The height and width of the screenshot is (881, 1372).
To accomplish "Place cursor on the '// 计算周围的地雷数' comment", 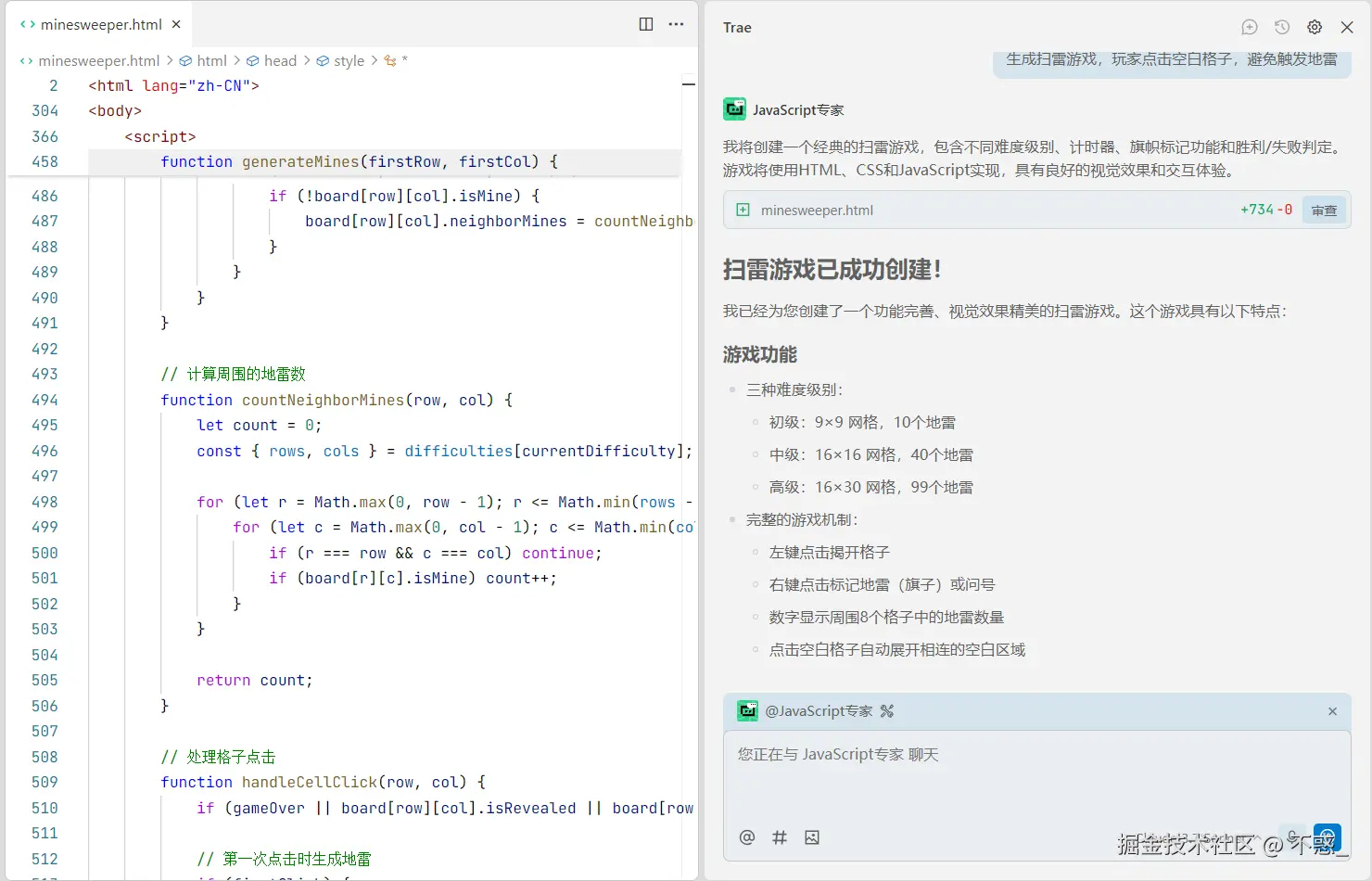I will [233, 374].
